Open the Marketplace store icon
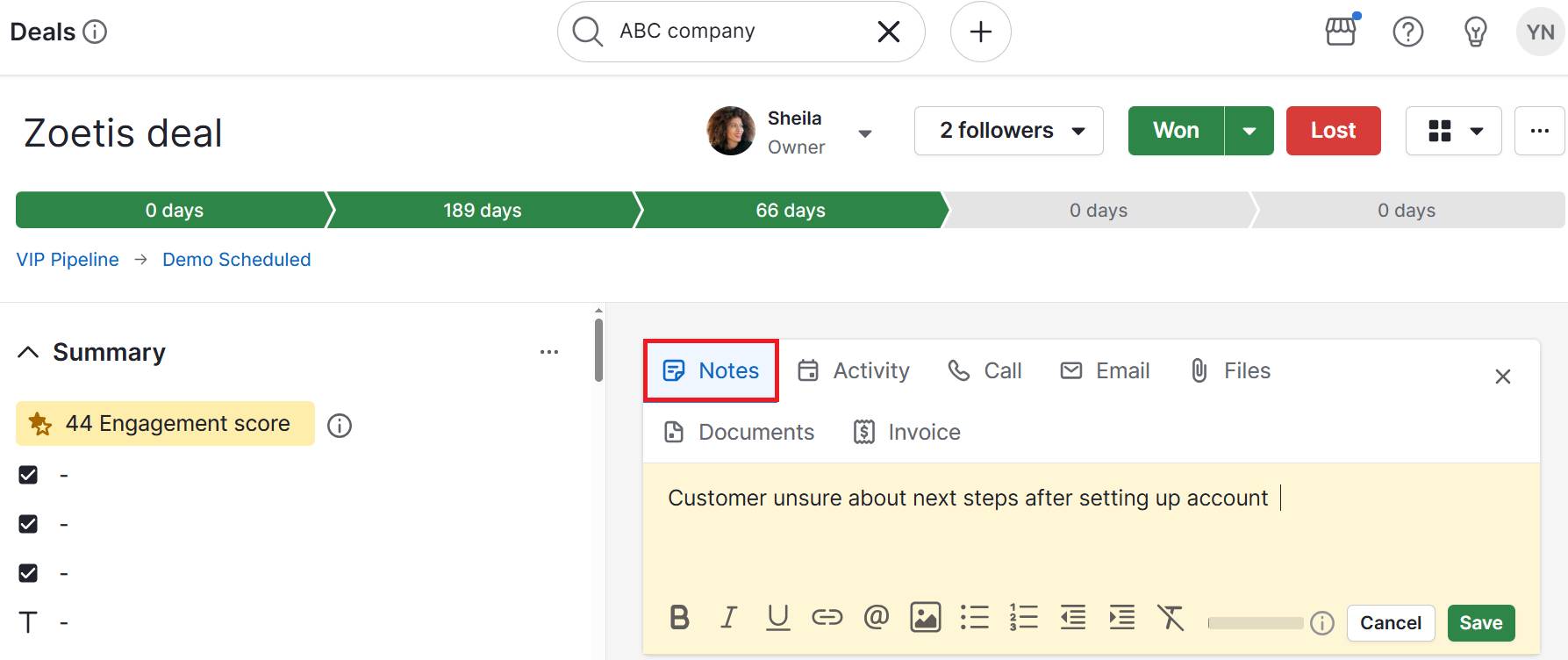Screen dimensions: 1568x660 click(1341, 31)
